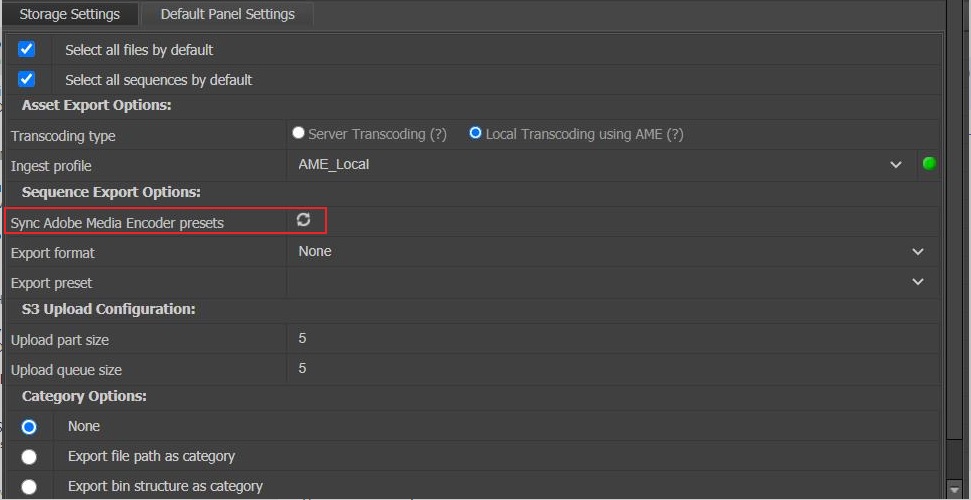Select Local Transcoding using AME radio option
Viewport: 971px width, 500px height.
475,133
